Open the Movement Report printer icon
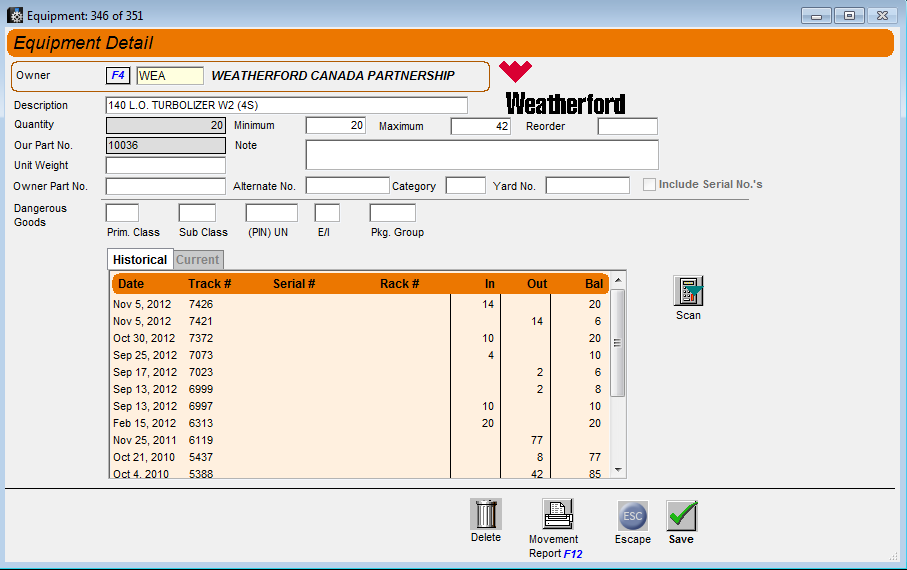 (557, 514)
